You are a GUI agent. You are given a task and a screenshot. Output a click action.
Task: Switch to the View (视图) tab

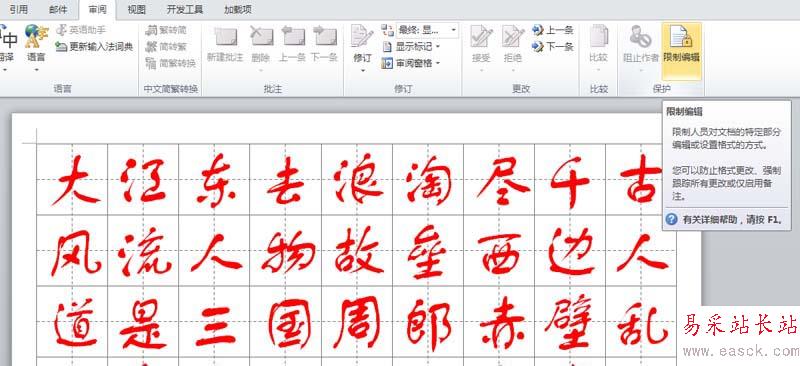136,10
